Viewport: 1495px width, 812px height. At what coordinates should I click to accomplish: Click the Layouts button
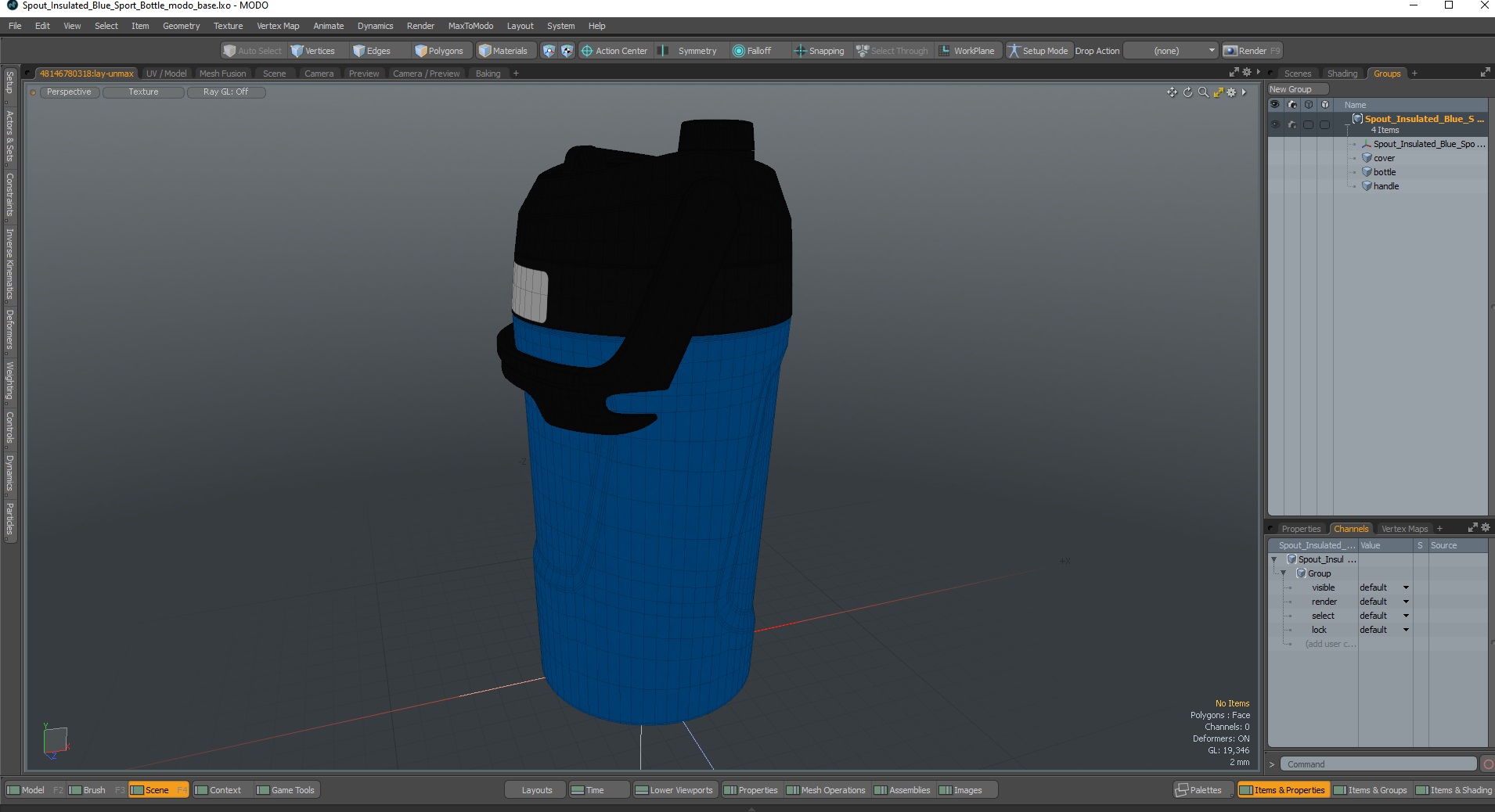click(536, 790)
